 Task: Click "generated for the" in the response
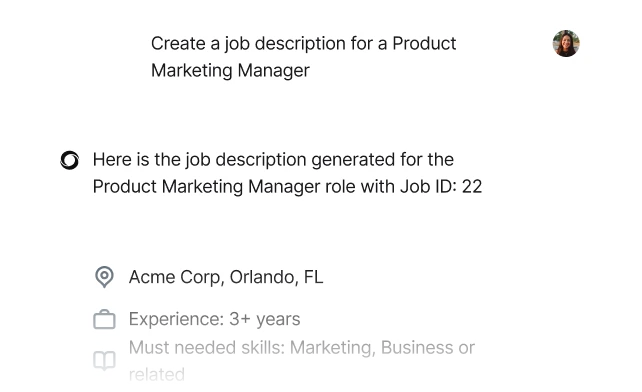pyautogui.click(x=382, y=160)
